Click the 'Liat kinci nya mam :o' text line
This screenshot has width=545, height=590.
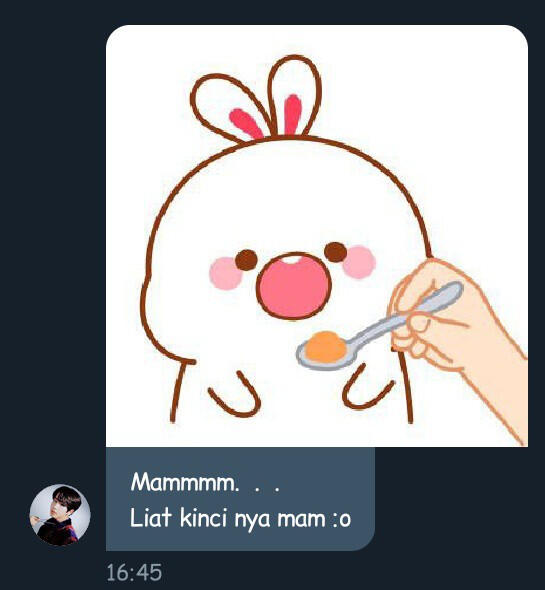point(241,518)
